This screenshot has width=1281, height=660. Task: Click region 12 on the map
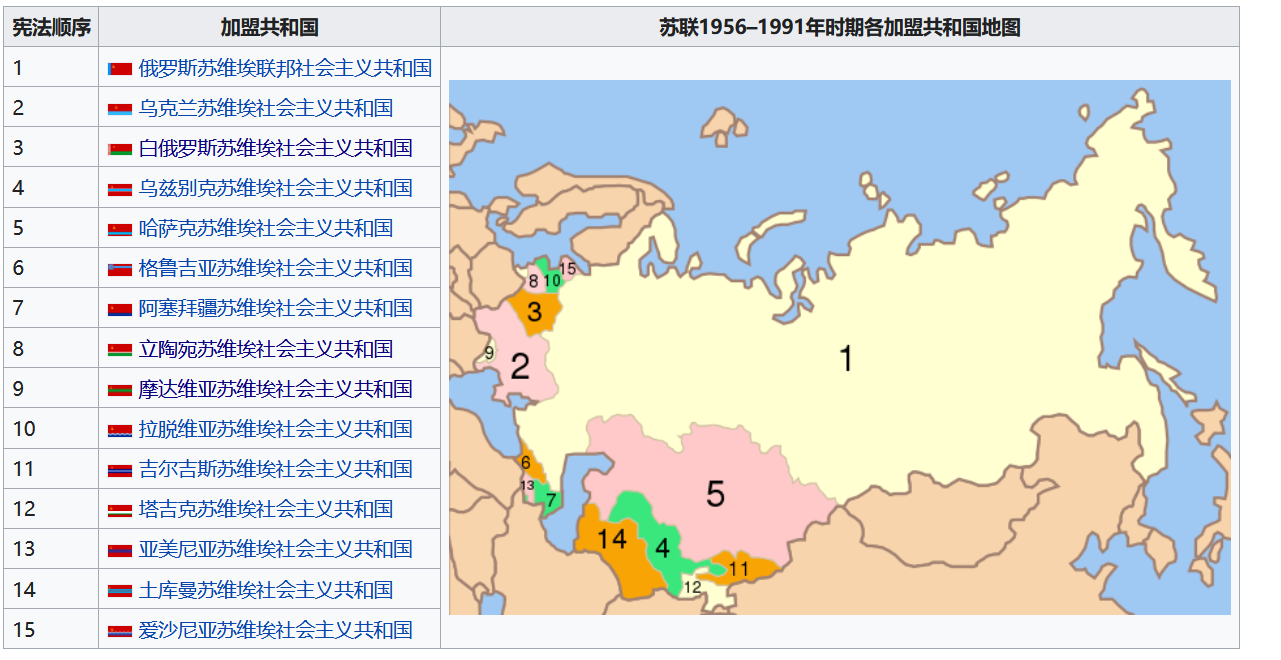pyautogui.click(x=692, y=588)
